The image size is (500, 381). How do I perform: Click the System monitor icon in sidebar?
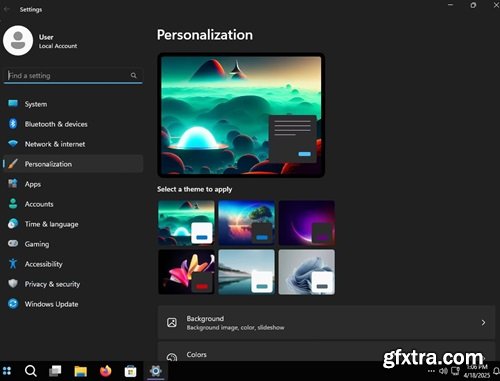[x=13, y=103]
